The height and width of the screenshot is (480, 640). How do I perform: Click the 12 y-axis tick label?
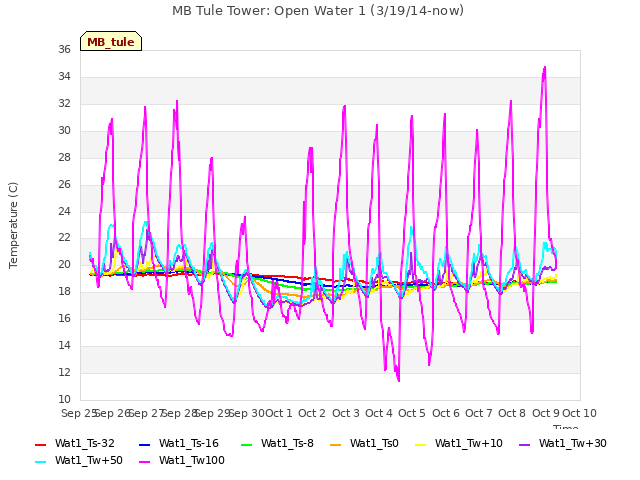tap(64, 372)
